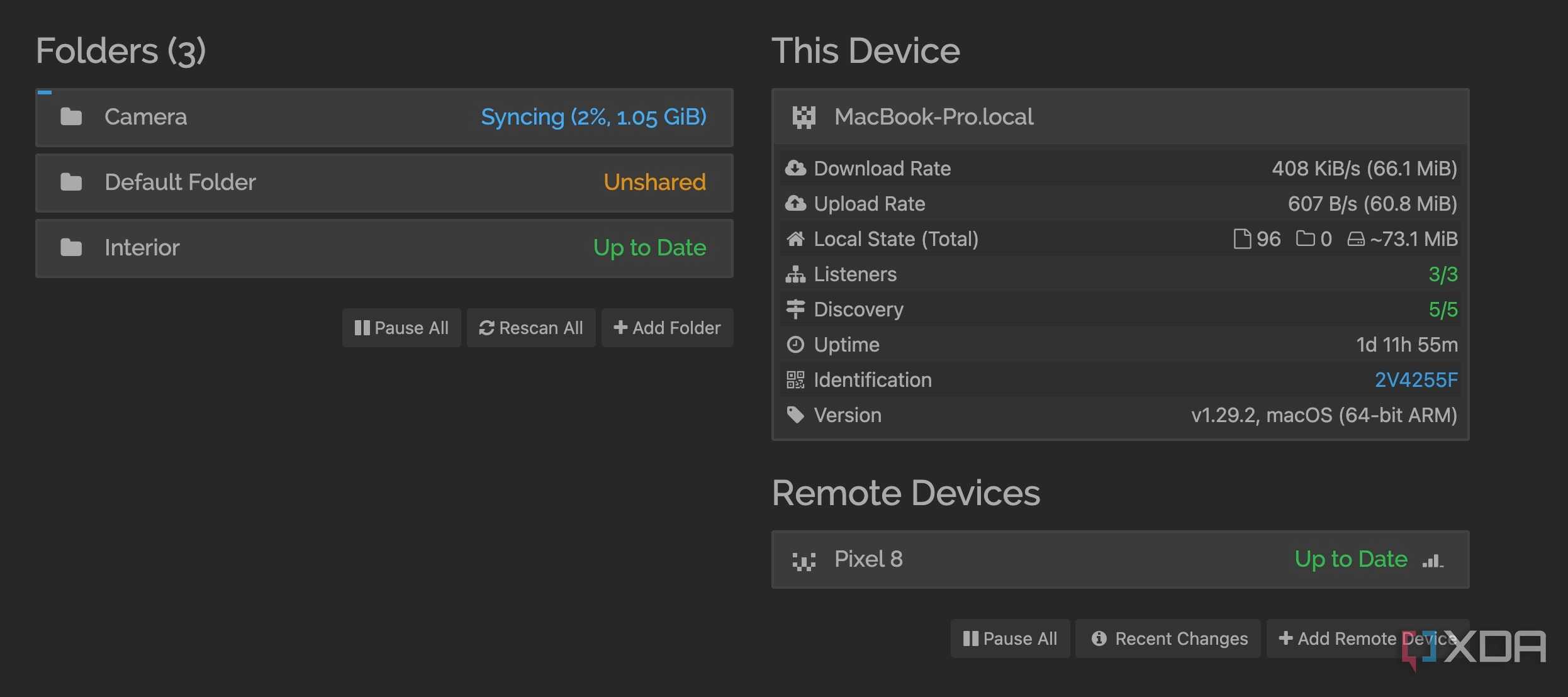Click Interior's Up to Date status
The image size is (1568, 697).
tap(649, 248)
